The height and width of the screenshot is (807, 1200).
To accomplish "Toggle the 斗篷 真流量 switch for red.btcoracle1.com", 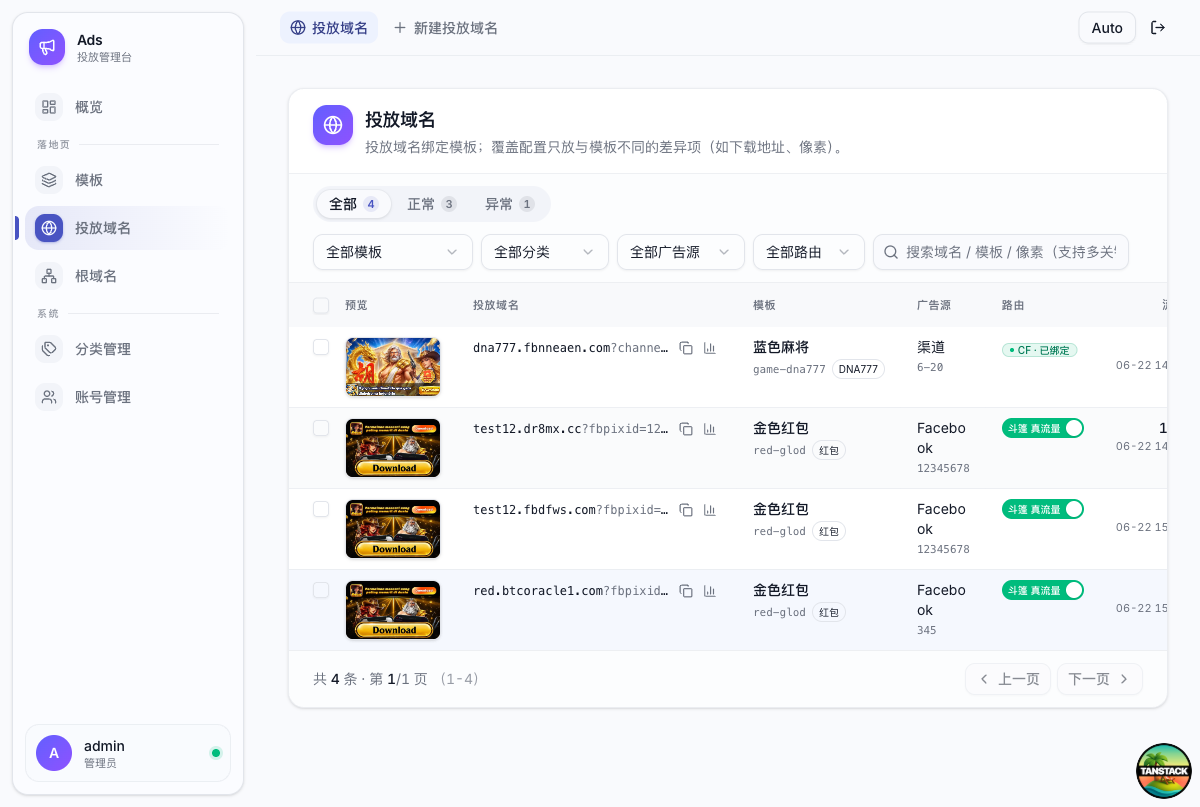I will [x=1043, y=590].
